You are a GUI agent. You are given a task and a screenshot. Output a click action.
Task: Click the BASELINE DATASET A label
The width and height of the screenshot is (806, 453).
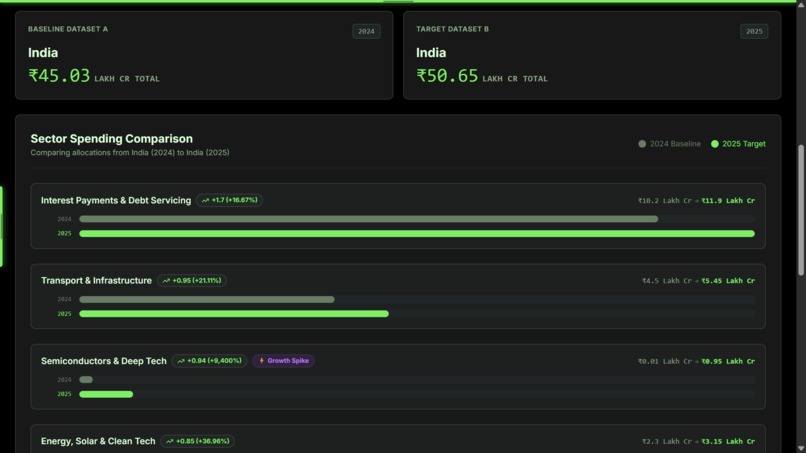(x=68, y=29)
